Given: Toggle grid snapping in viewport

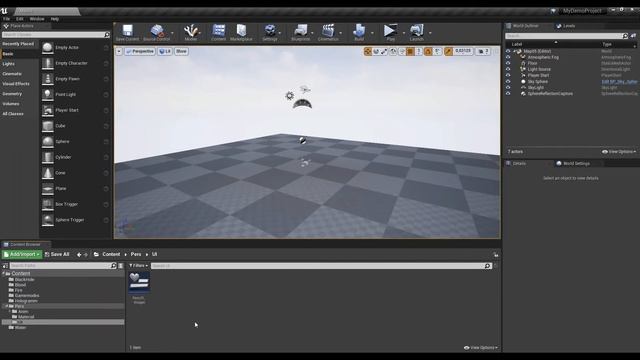Looking at the screenshot, I should (410, 51).
